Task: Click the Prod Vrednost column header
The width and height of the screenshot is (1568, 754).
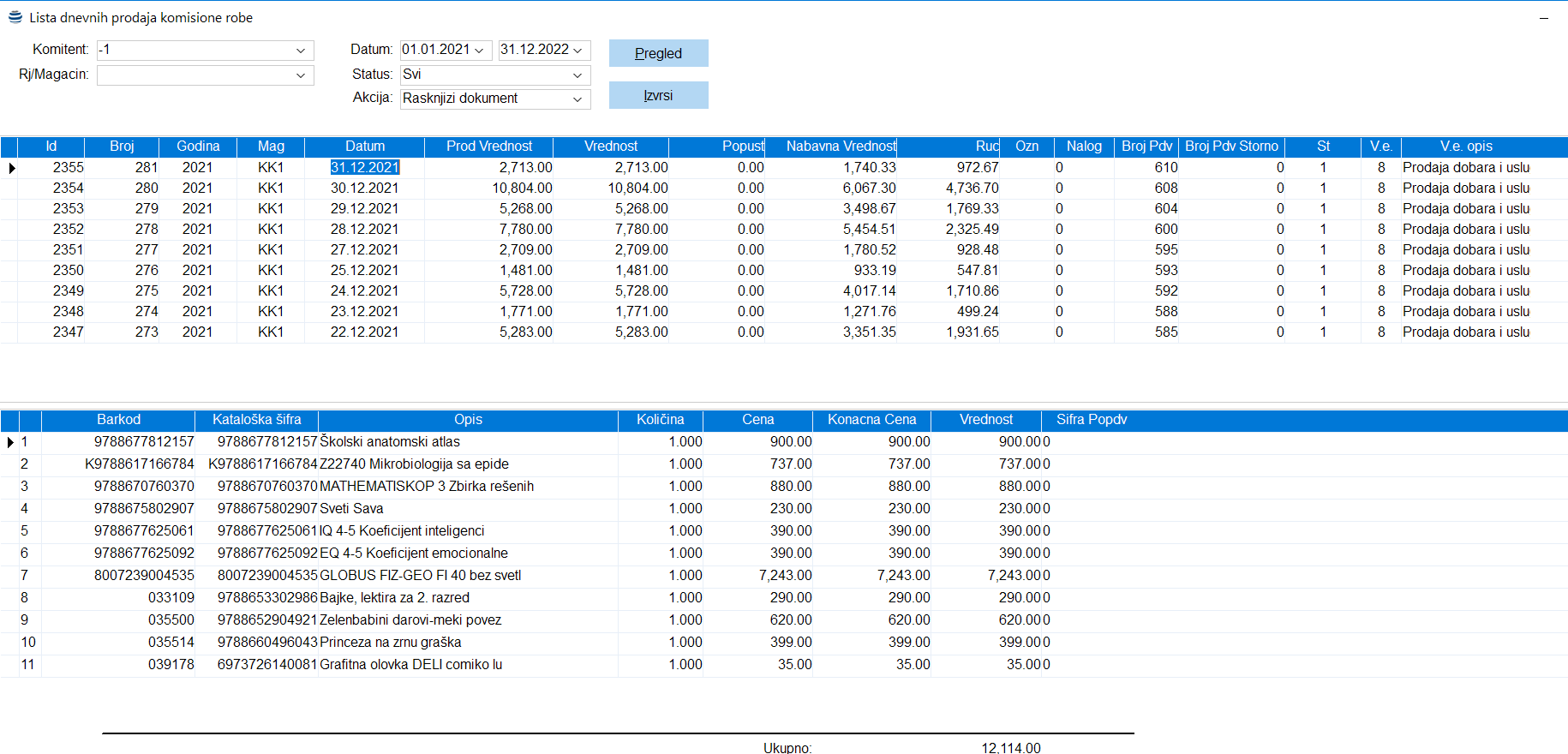Action: (488, 147)
